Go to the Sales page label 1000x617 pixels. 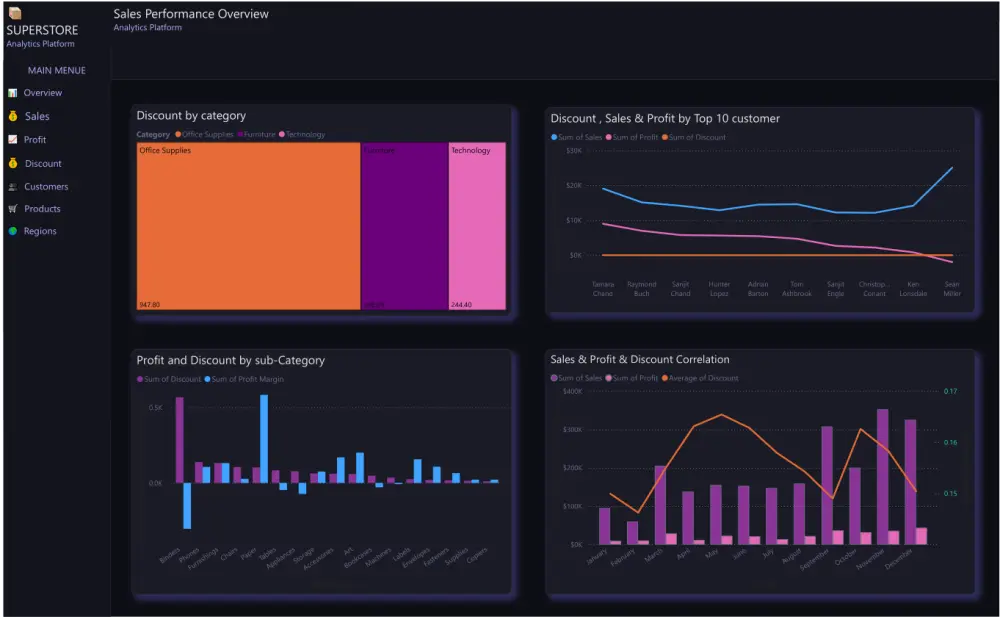[x=37, y=116]
